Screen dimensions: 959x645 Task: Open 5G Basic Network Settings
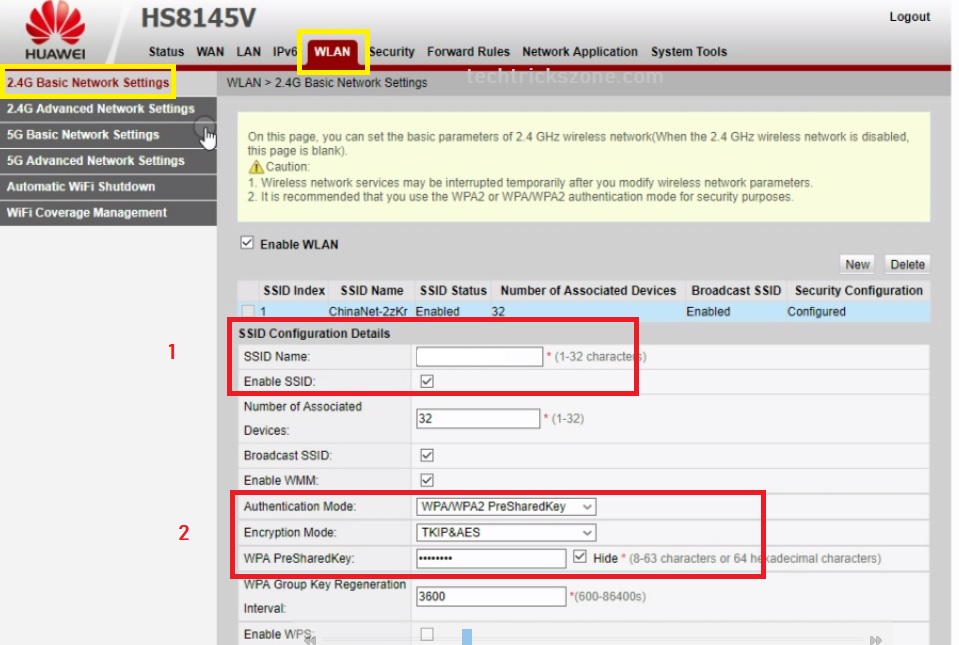[83, 135]
